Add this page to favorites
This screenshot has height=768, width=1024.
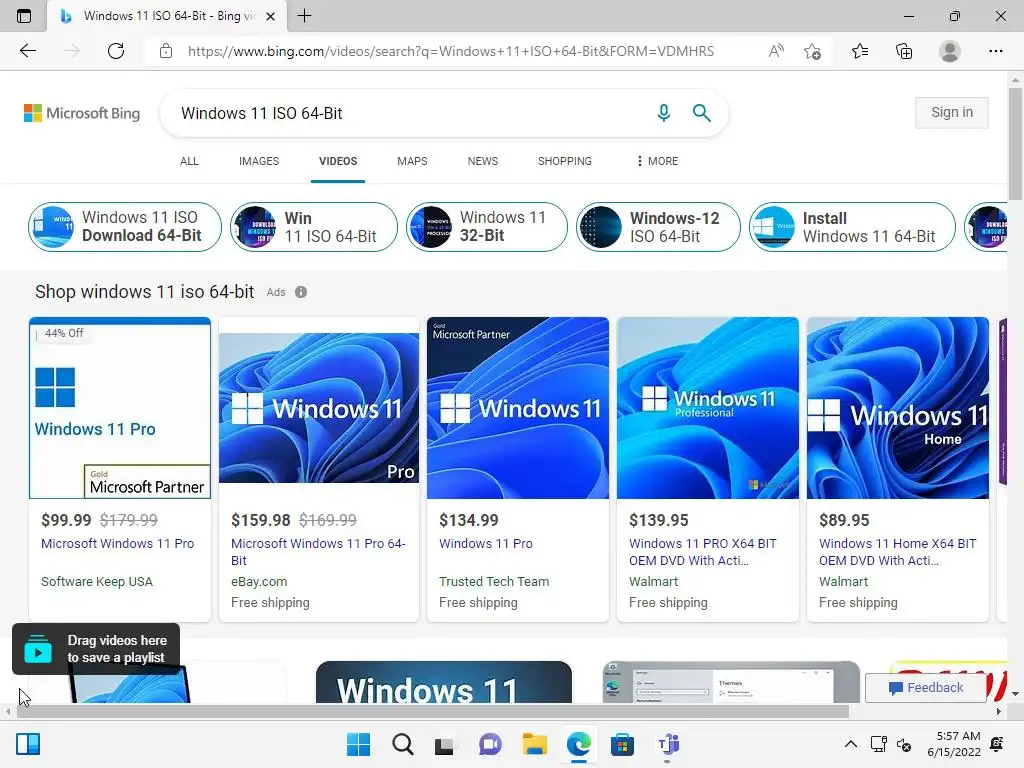point(812,51)
